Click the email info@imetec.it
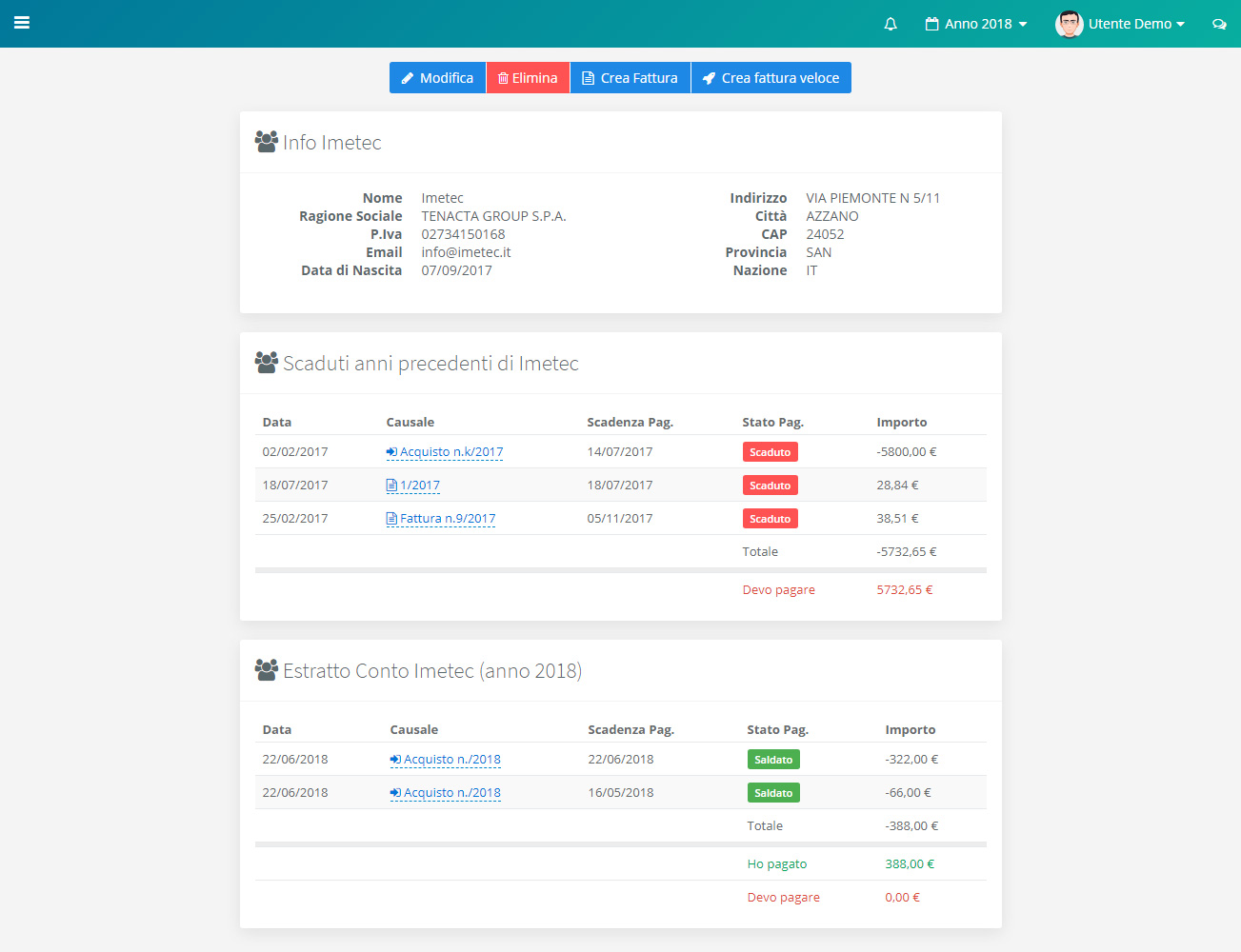 click(x=466, y=252)
